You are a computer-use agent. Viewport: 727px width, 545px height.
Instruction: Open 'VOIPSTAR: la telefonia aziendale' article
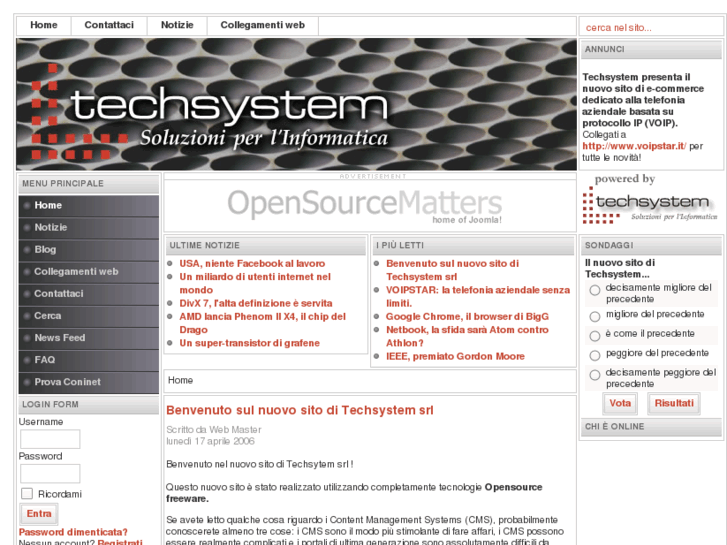(478, 296)
